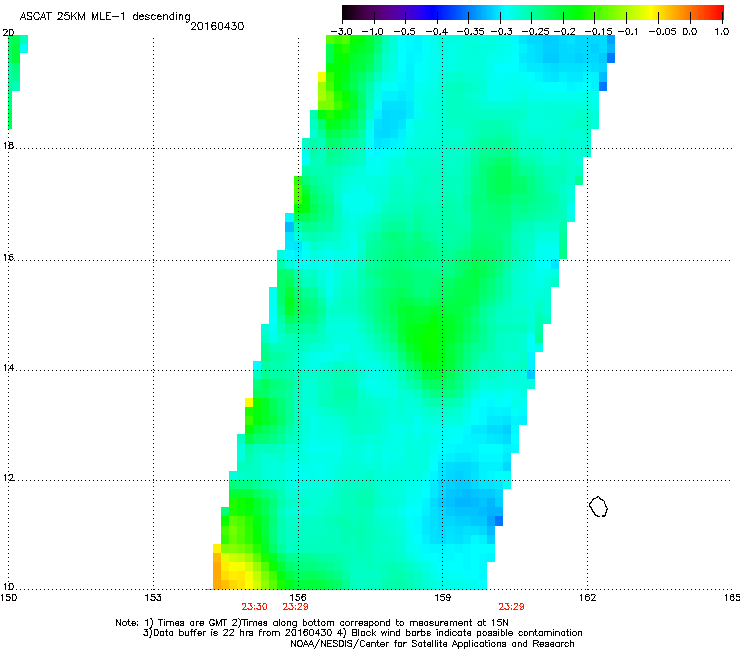The height and width of the screenshot is (650, 740).
Task: Click colorbar label -3.0
Action: click(x=341, y=32)
